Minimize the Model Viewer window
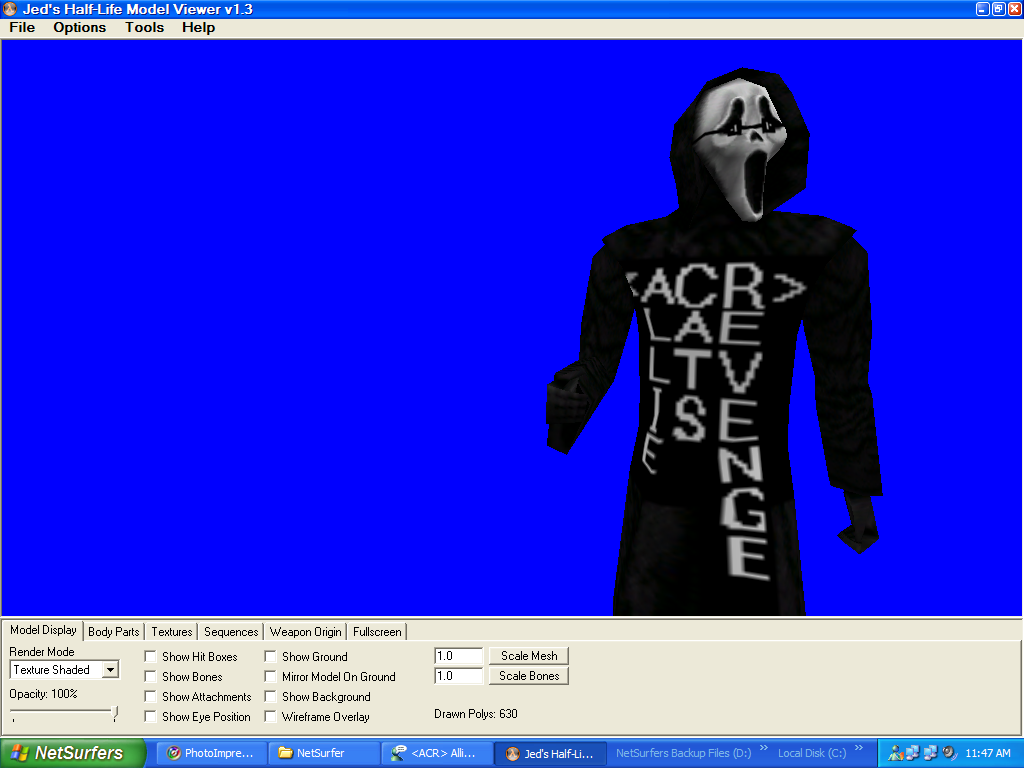This screenshot has height=768, width=1024. [x=982, y=8]
